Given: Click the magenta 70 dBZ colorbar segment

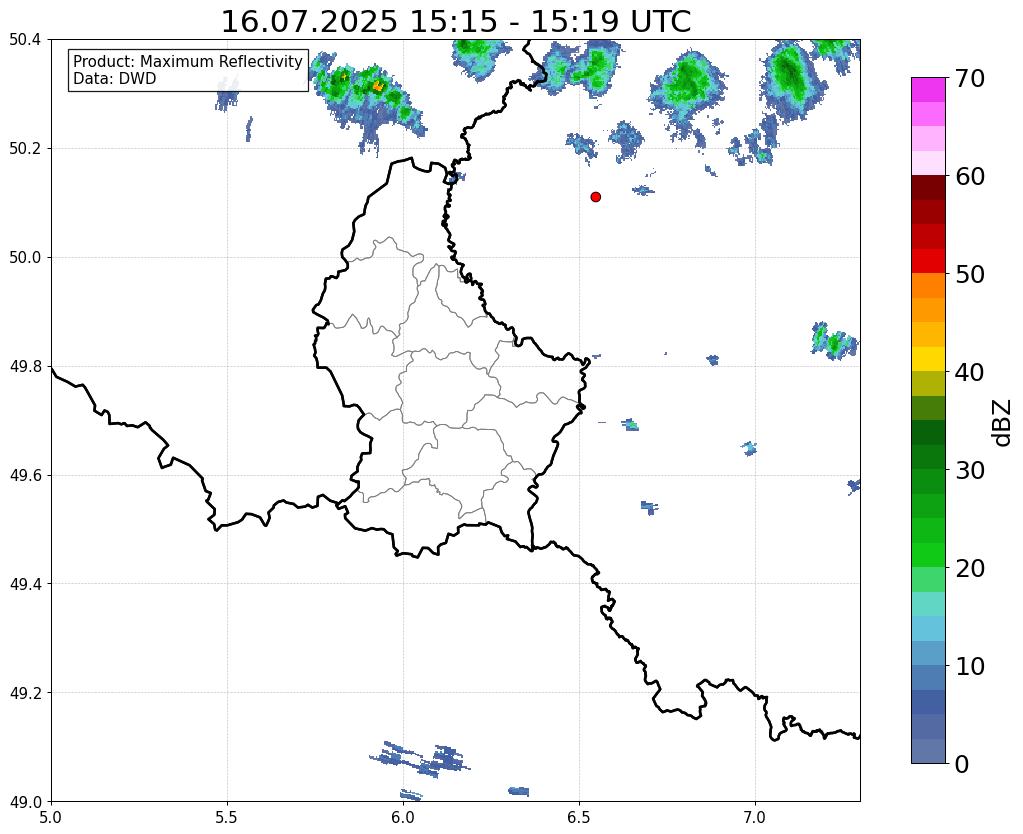Looking at the screenshot, I should tap(928, 90).
